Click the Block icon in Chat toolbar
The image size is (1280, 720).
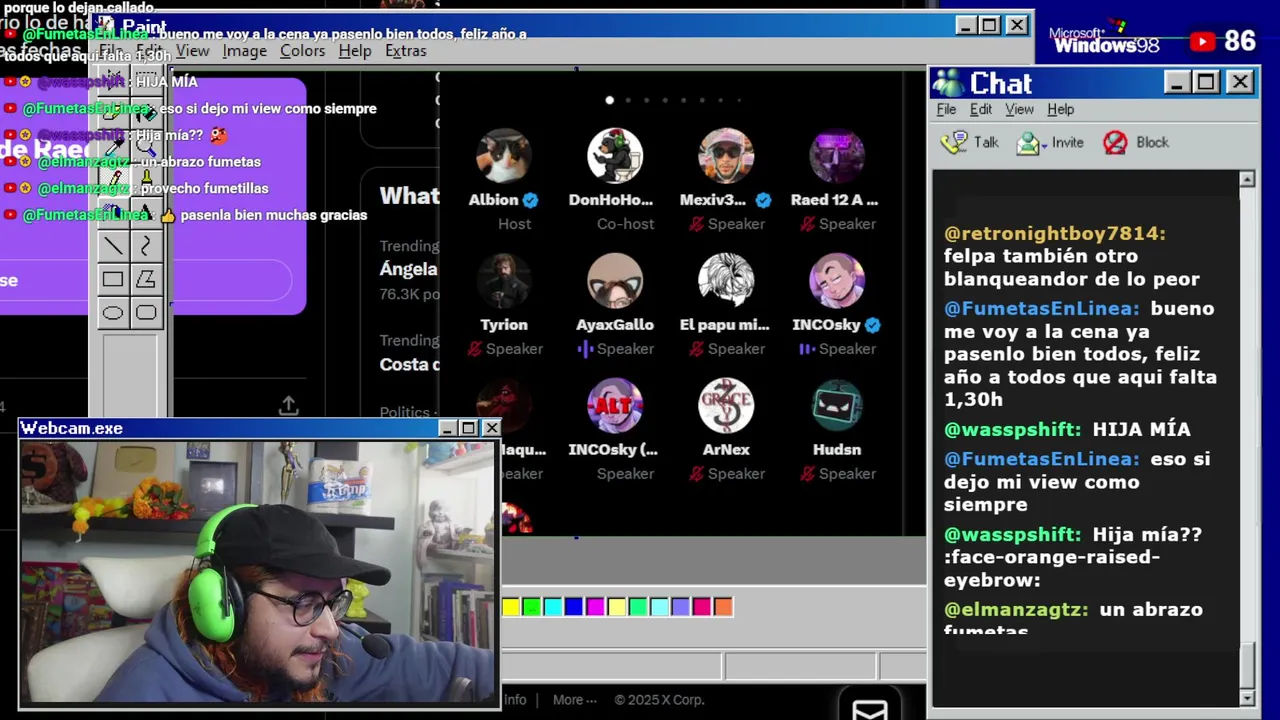tap(1115, 143)
